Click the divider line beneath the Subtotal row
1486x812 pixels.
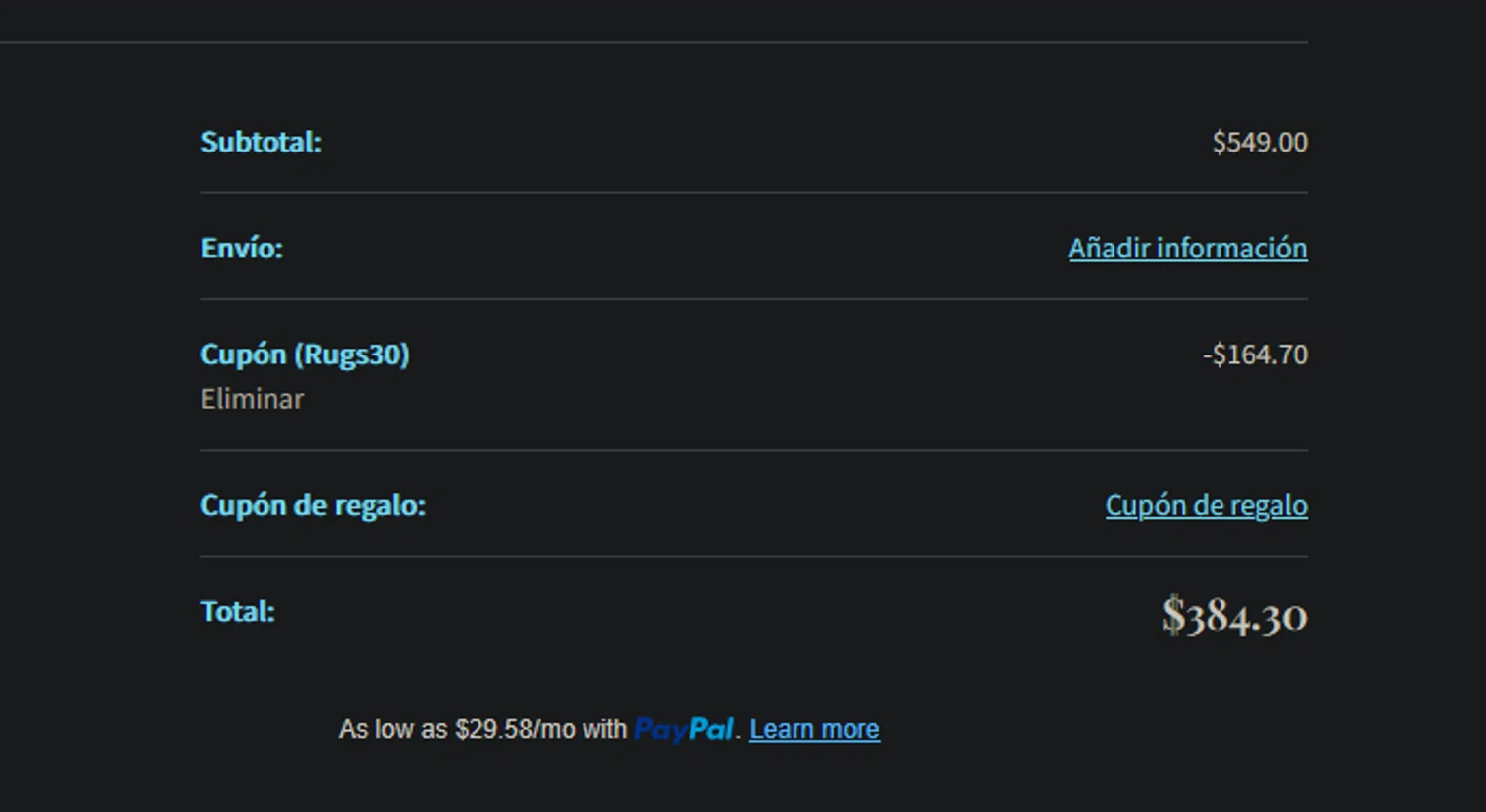[x=753, y=192]
